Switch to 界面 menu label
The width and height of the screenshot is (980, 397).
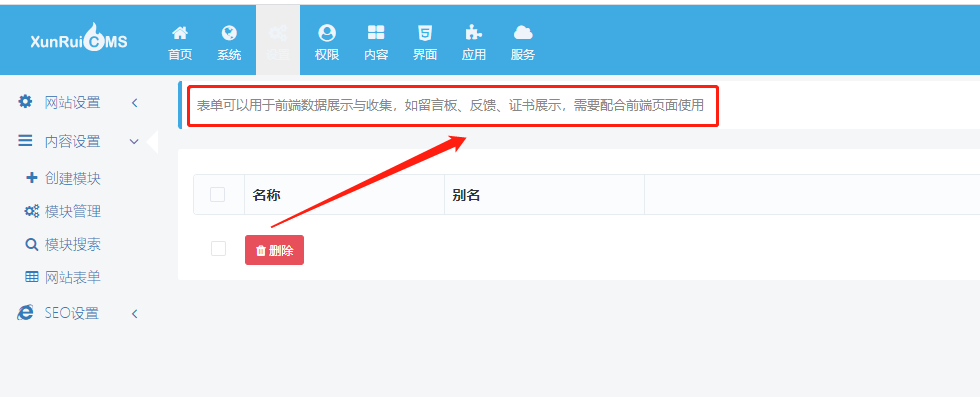(x=425, y=54)
